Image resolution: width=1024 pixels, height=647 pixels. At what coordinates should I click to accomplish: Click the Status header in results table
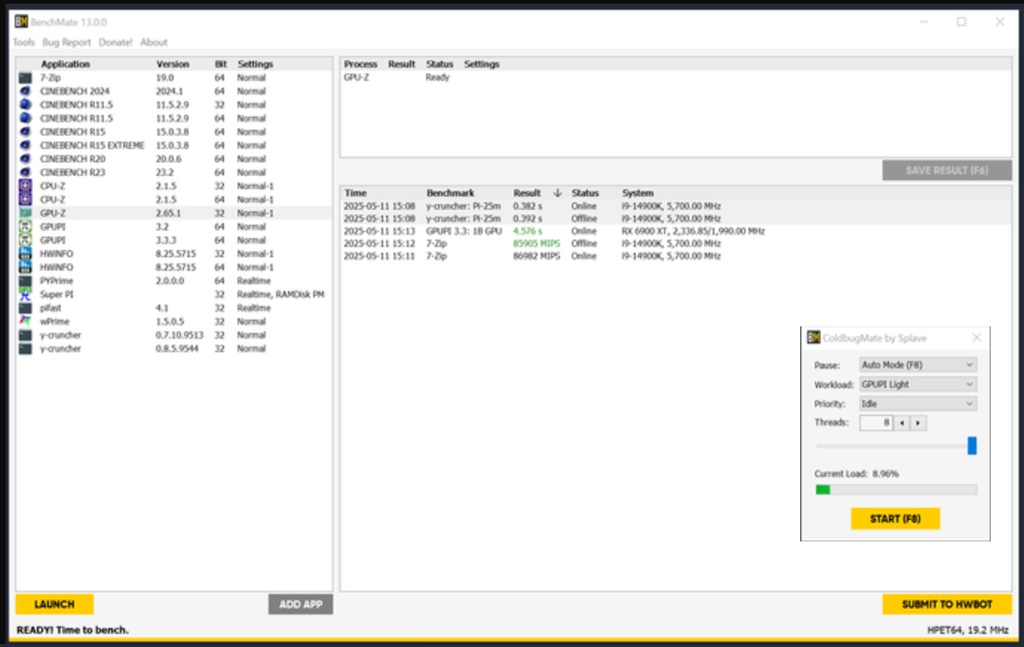click(x=584, y=193)
